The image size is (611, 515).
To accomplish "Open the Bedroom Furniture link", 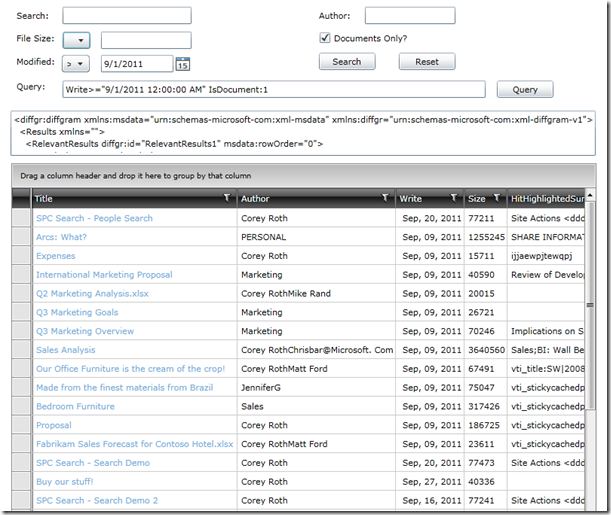I will [x=75, y=406].
